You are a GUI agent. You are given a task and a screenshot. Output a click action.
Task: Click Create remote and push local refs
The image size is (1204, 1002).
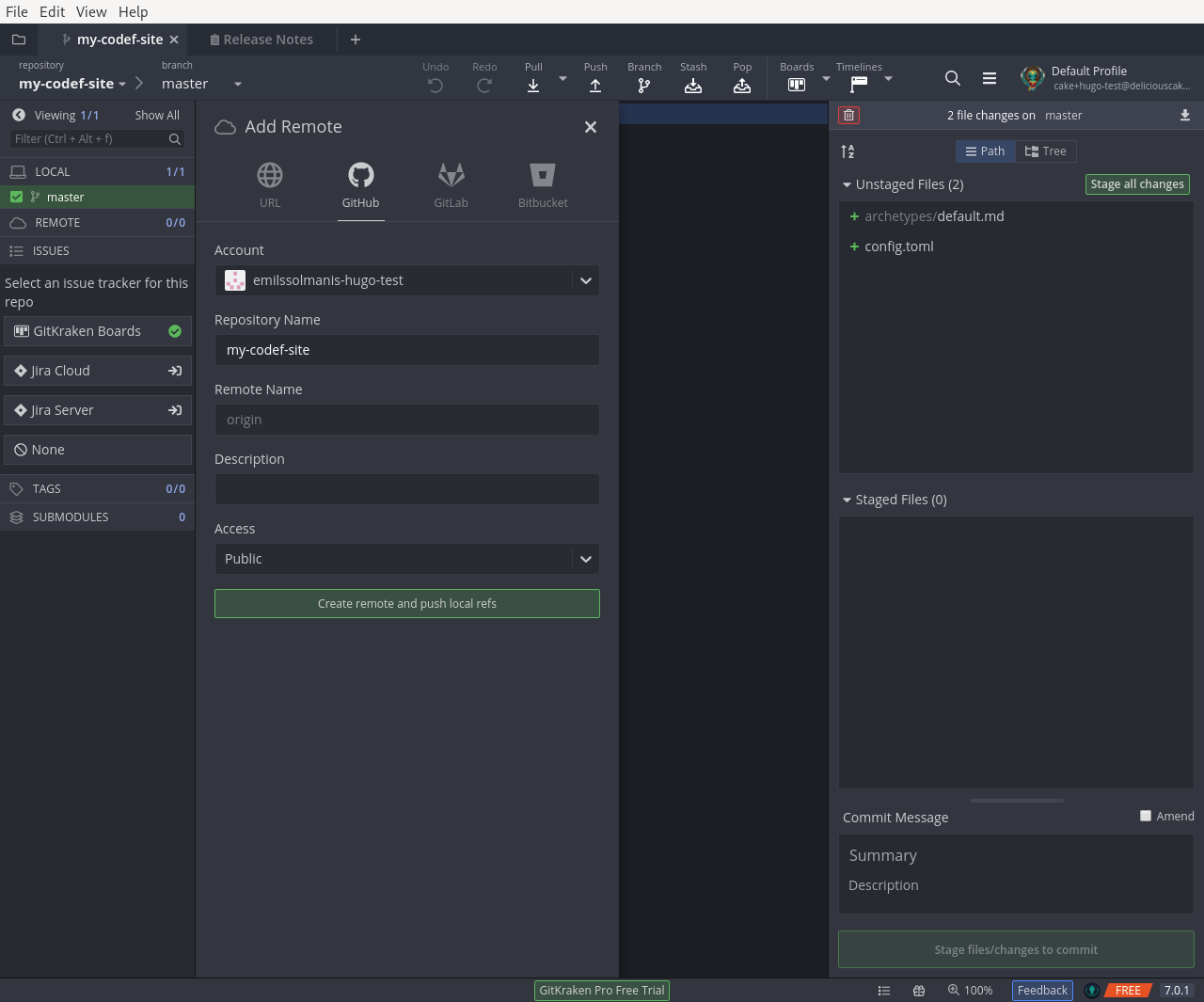407,603
